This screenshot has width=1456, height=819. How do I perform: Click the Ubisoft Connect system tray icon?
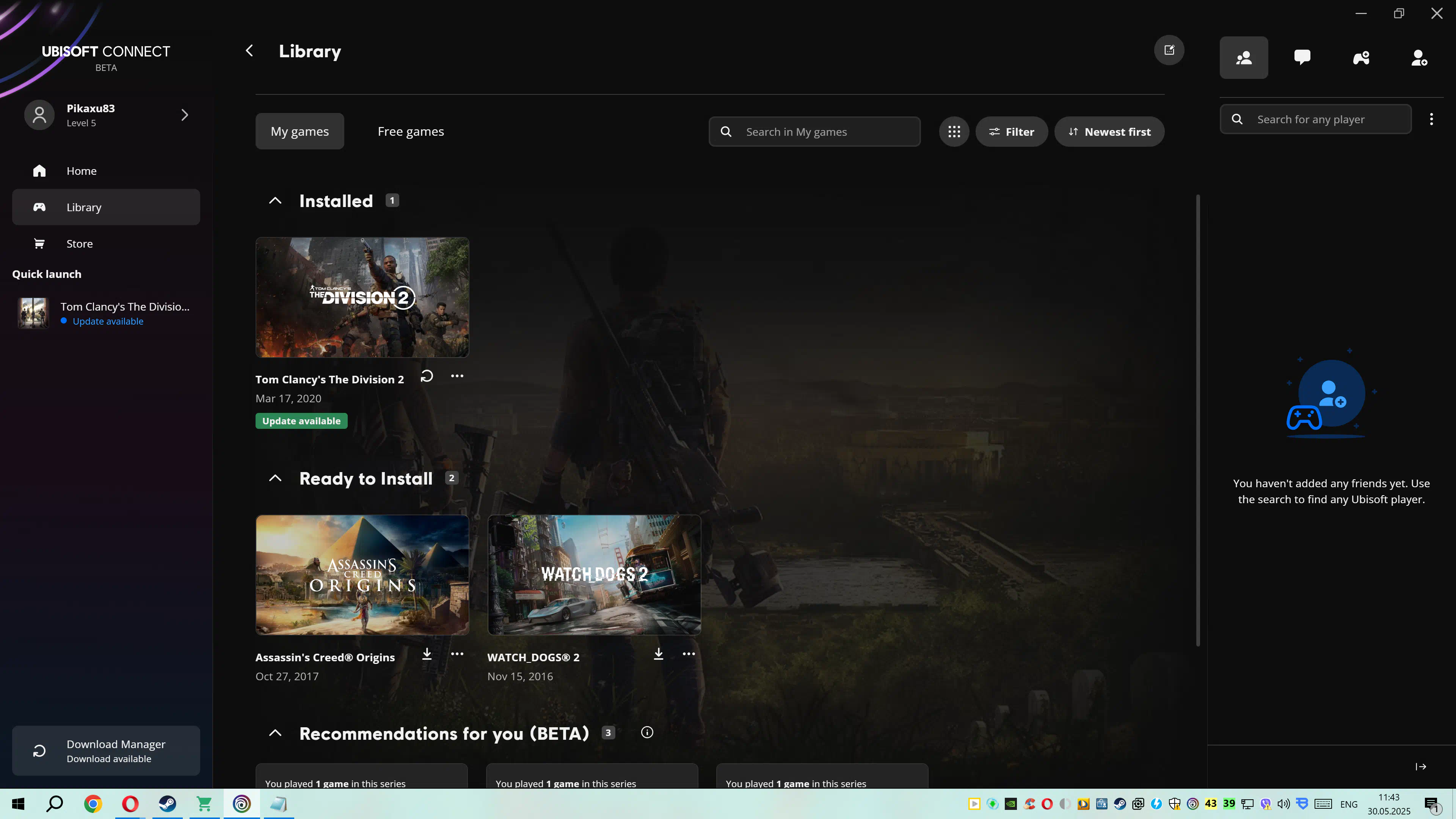coord(1192,804)
